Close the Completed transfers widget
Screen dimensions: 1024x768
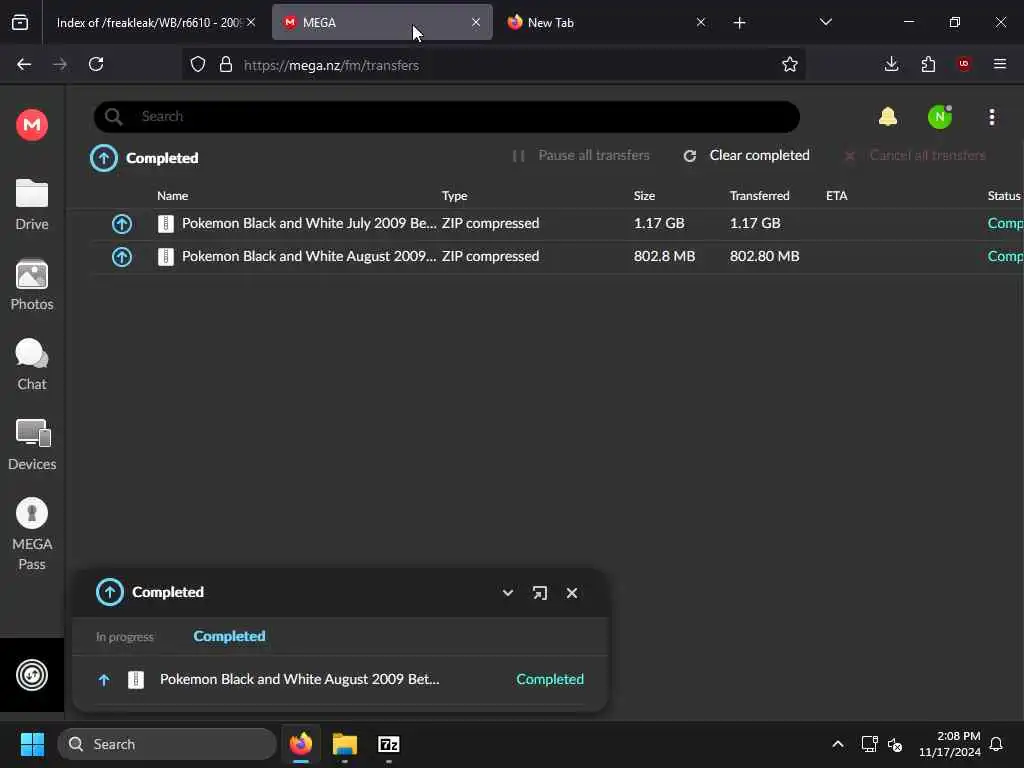click(x=572, y=592)
